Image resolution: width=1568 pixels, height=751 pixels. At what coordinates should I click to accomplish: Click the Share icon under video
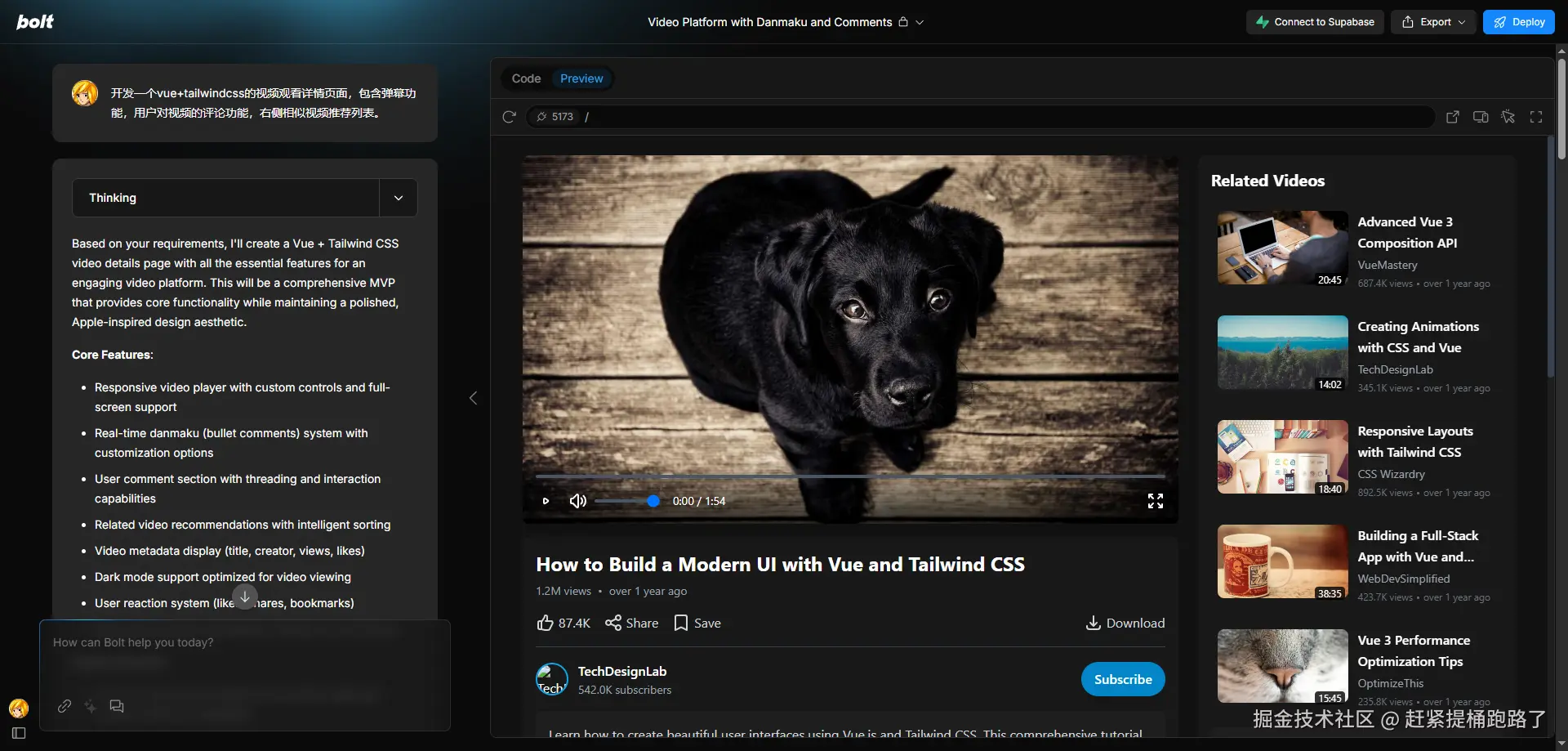pos(613,624)
